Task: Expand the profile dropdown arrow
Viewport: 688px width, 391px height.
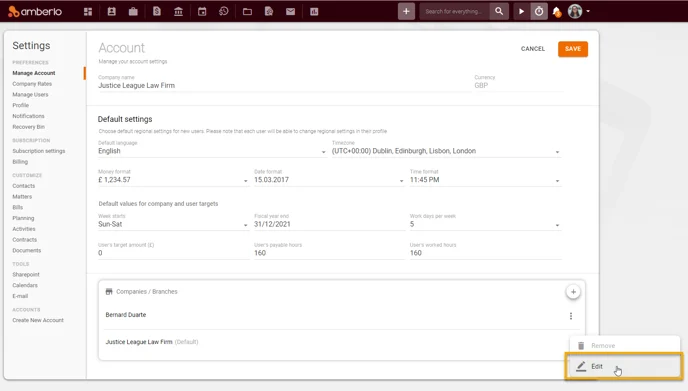Action: click(588, 11)
